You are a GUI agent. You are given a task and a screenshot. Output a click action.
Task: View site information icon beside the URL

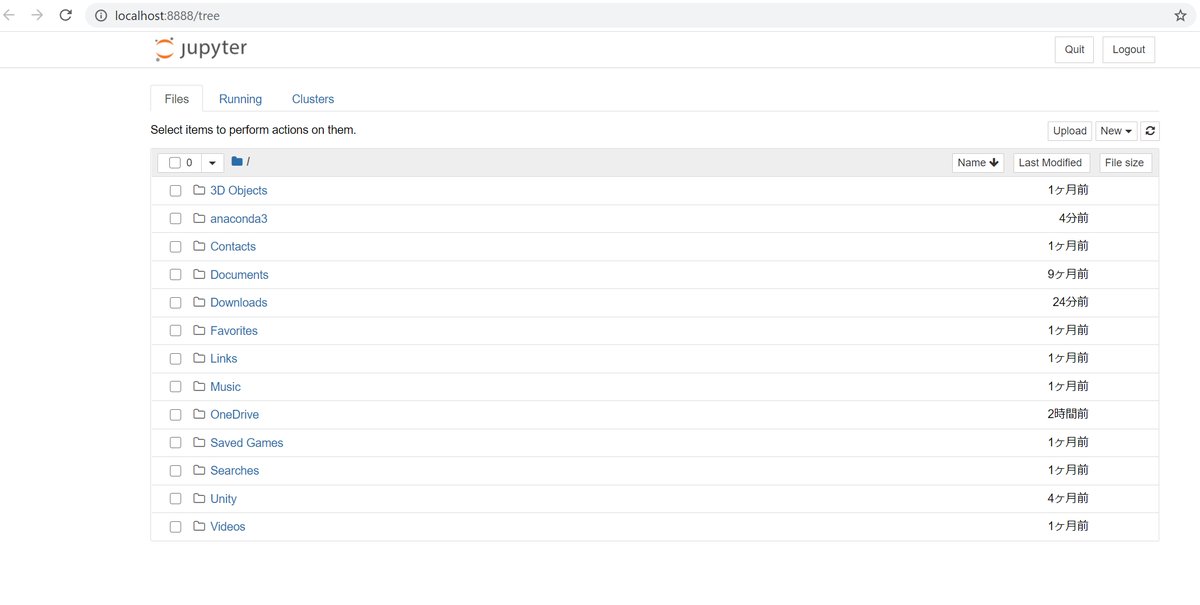101,15
